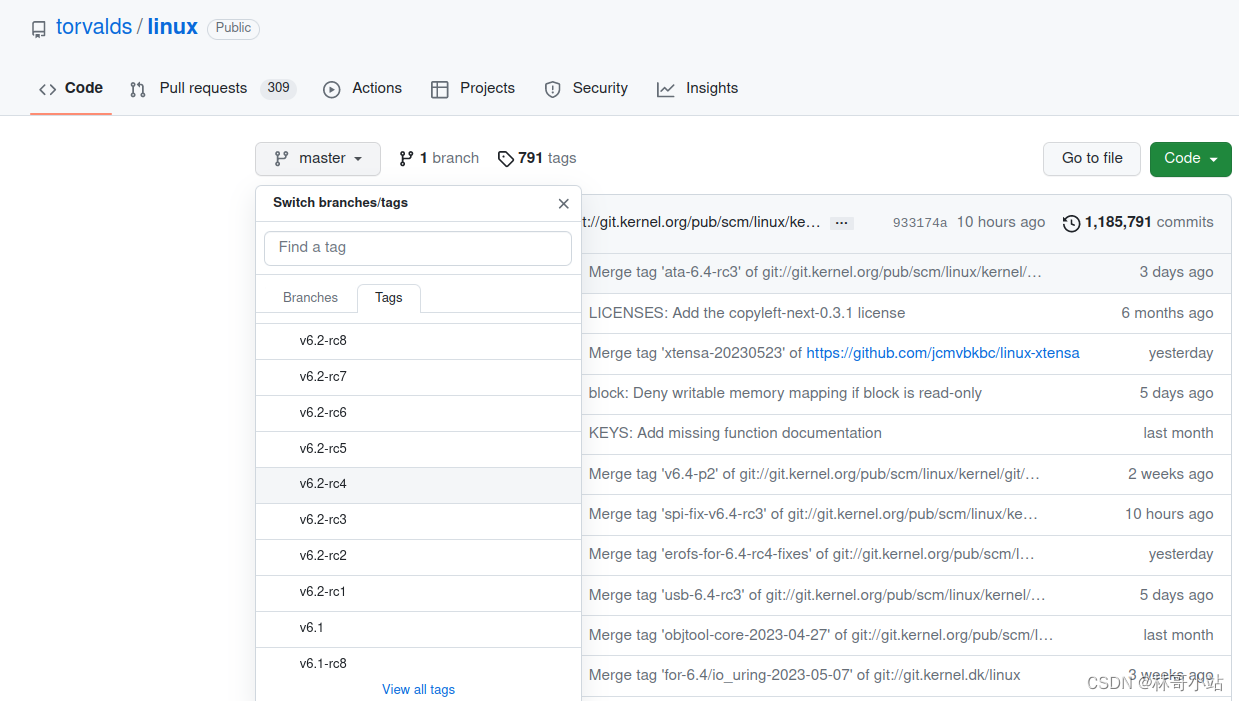Open LICENSES copyleft-next commit message

click(x=747, y=313)
